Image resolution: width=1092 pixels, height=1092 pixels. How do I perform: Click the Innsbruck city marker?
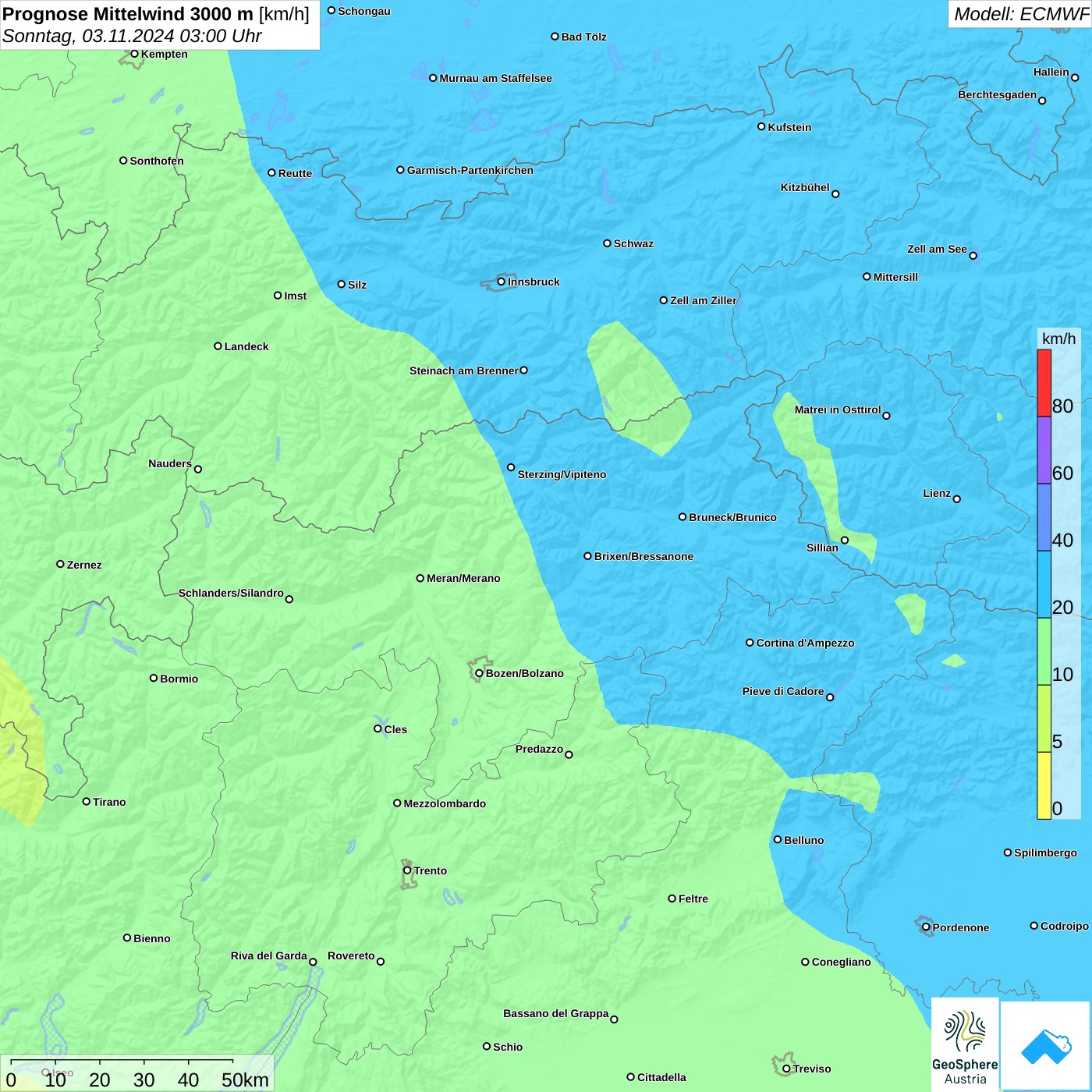click(x=502, y=282)
